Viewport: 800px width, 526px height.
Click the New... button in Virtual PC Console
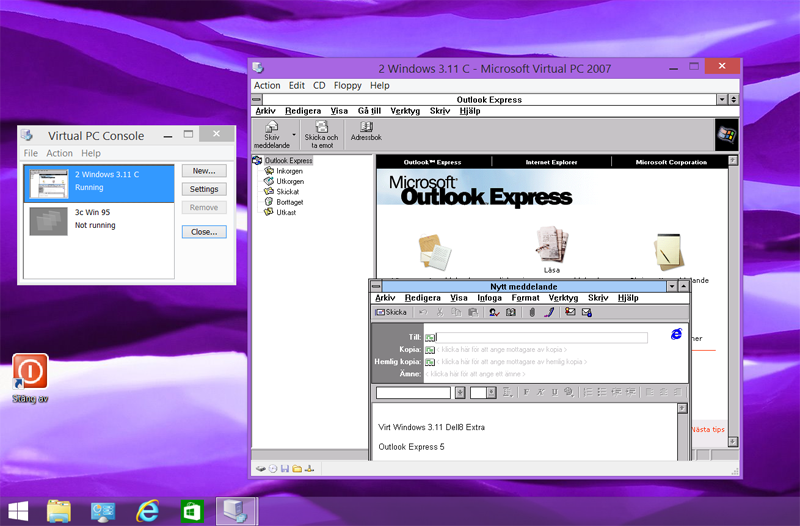pyautogui.click(x=204, y=171)
